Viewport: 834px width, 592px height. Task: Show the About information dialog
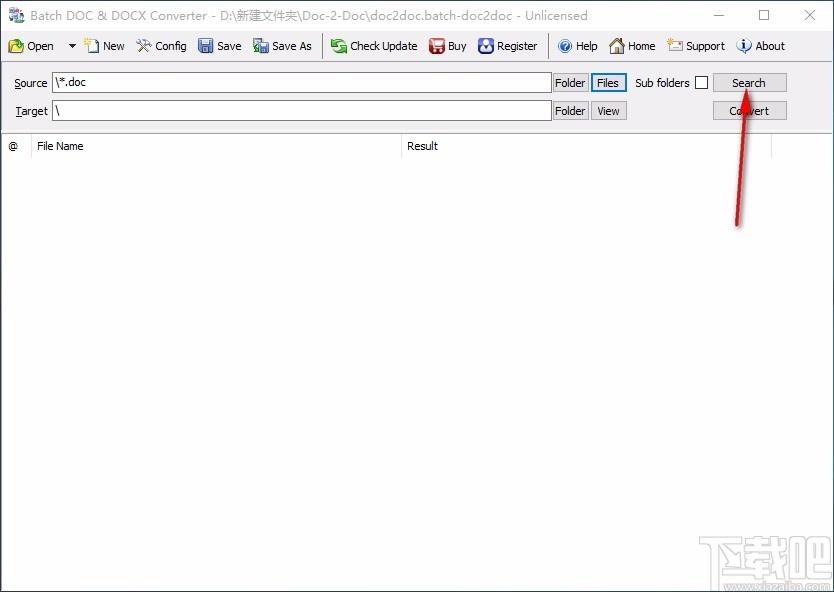761,46
